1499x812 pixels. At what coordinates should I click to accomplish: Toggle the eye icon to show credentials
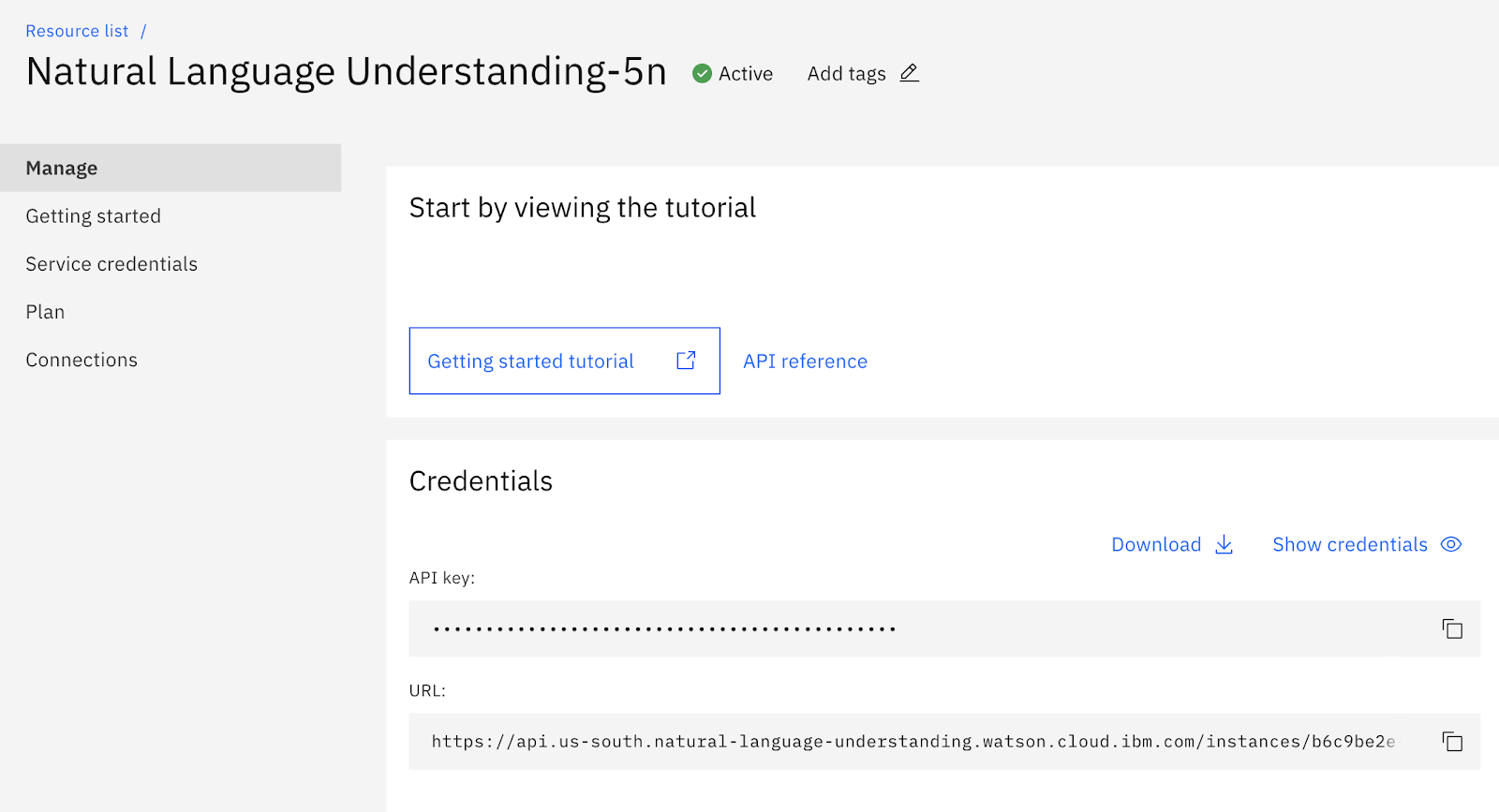pyautogui.click(x=1450, y=544)
